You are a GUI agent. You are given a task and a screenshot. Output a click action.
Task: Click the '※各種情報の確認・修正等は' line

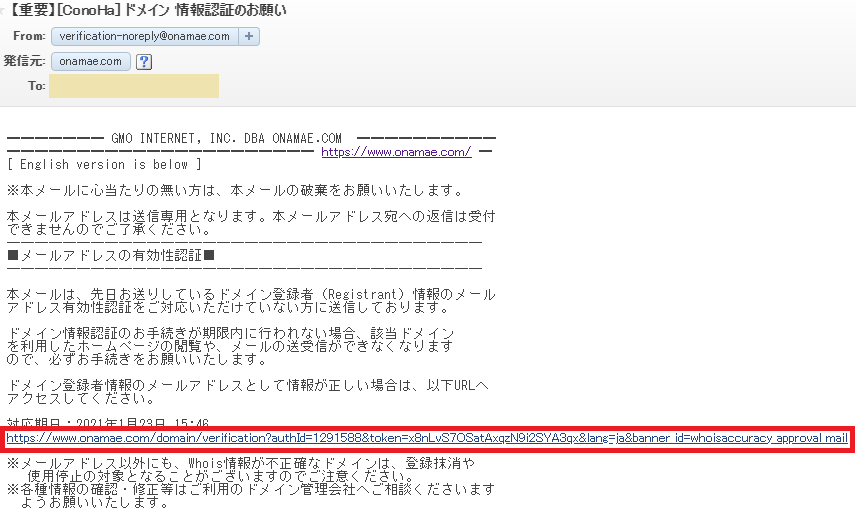[x=251, y=489]
